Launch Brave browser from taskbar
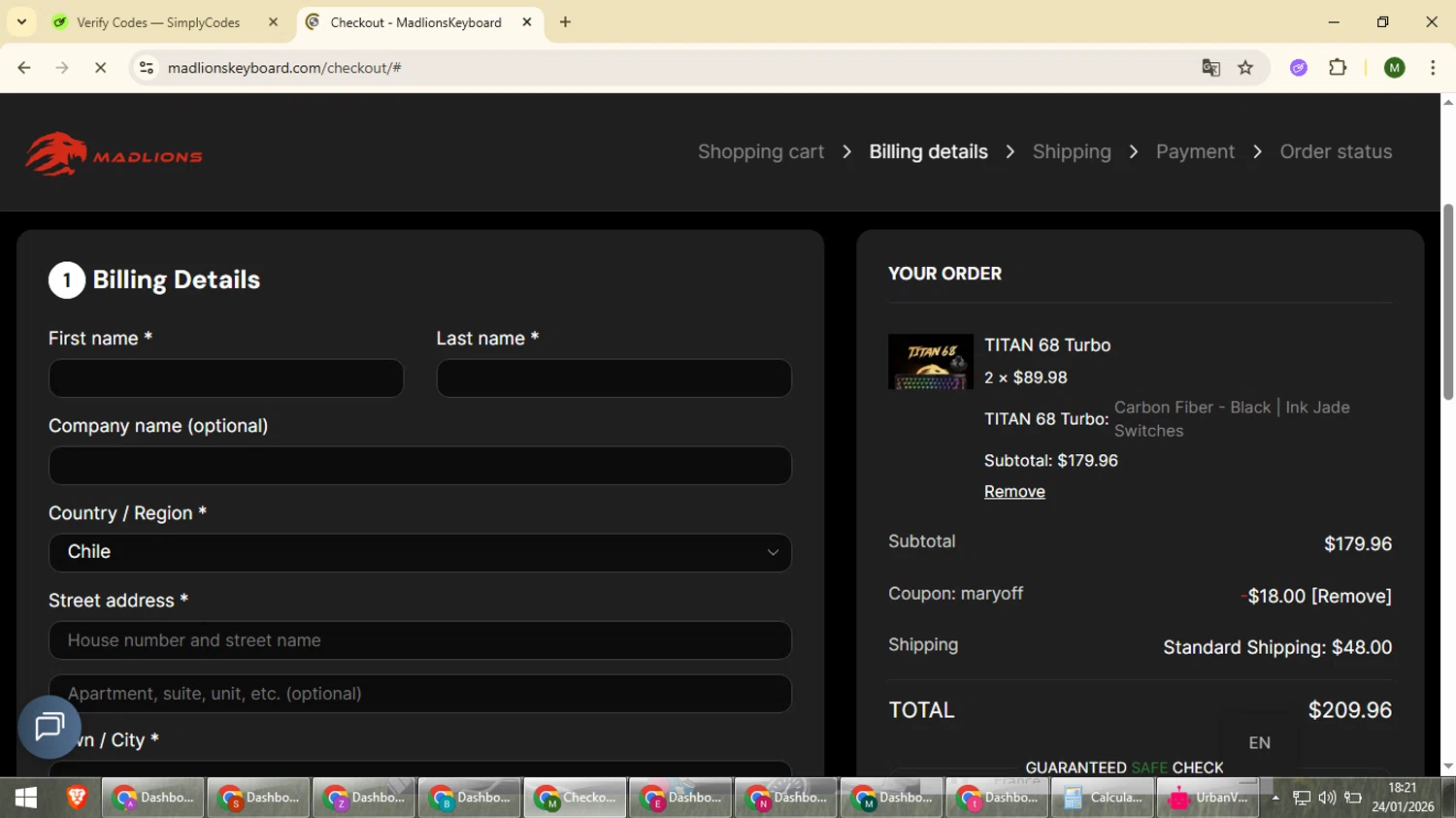This screenshot has height=818, width=1456. point(77,798)
